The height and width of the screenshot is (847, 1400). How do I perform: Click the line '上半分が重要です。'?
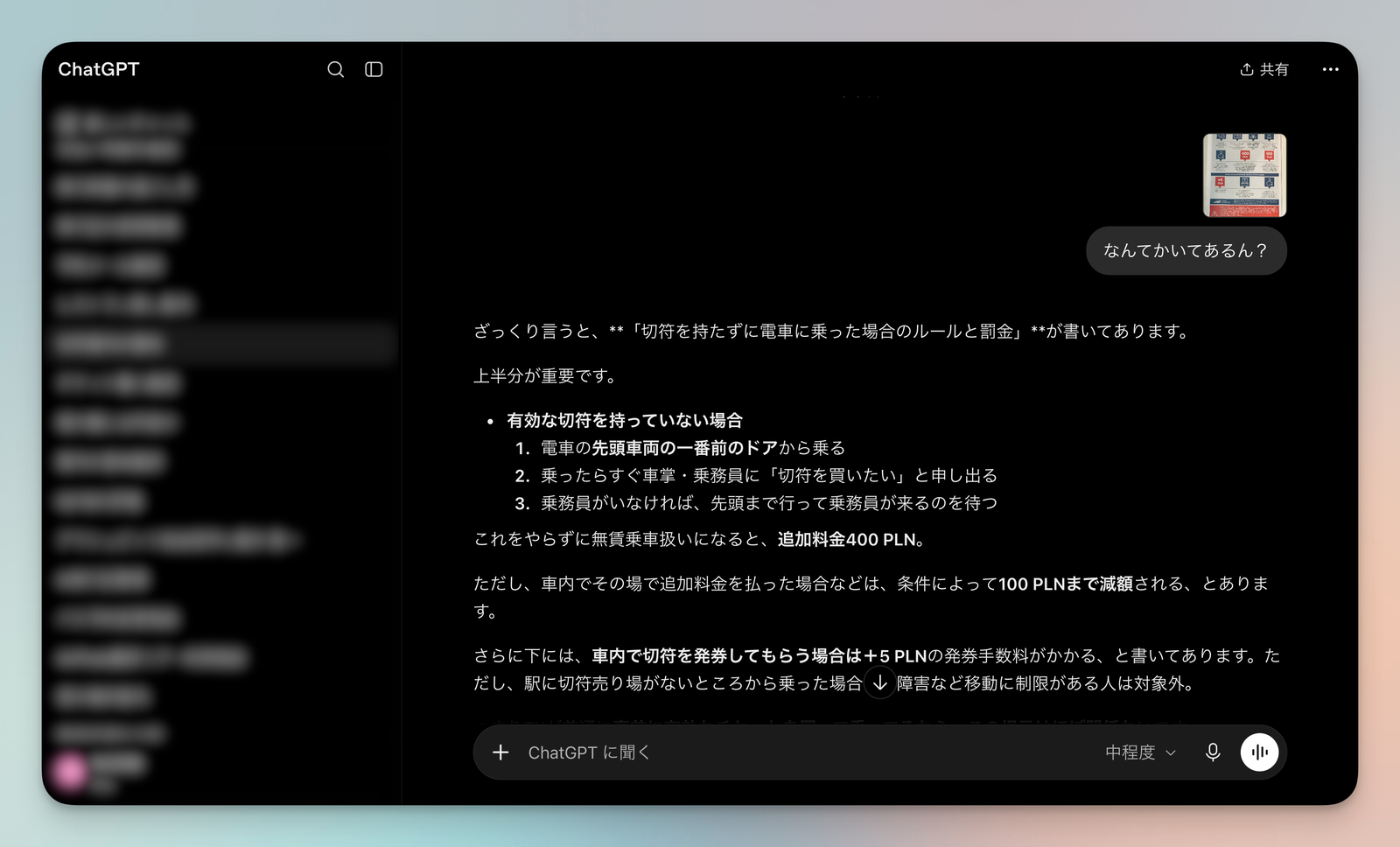[x=548, y=376]
